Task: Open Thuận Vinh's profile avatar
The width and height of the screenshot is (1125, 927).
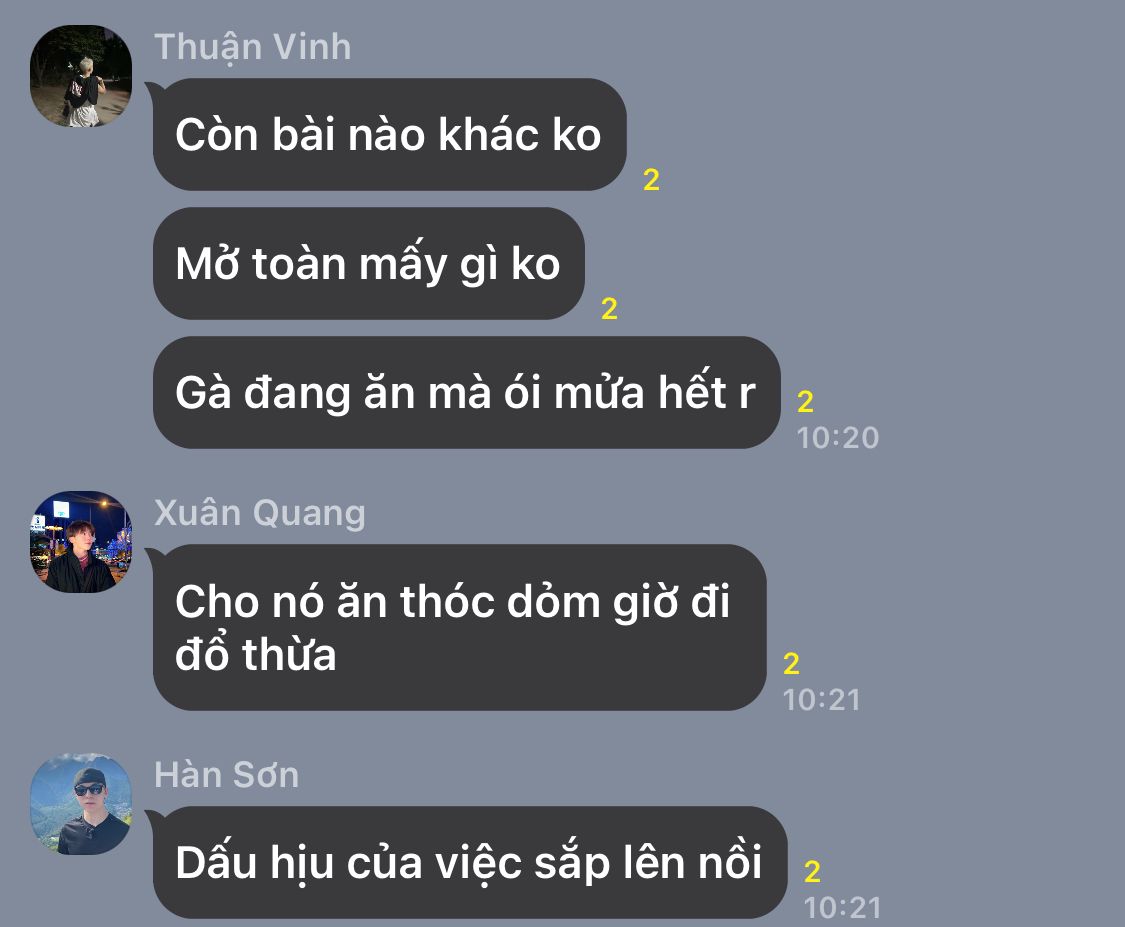Action: point(81,76)
